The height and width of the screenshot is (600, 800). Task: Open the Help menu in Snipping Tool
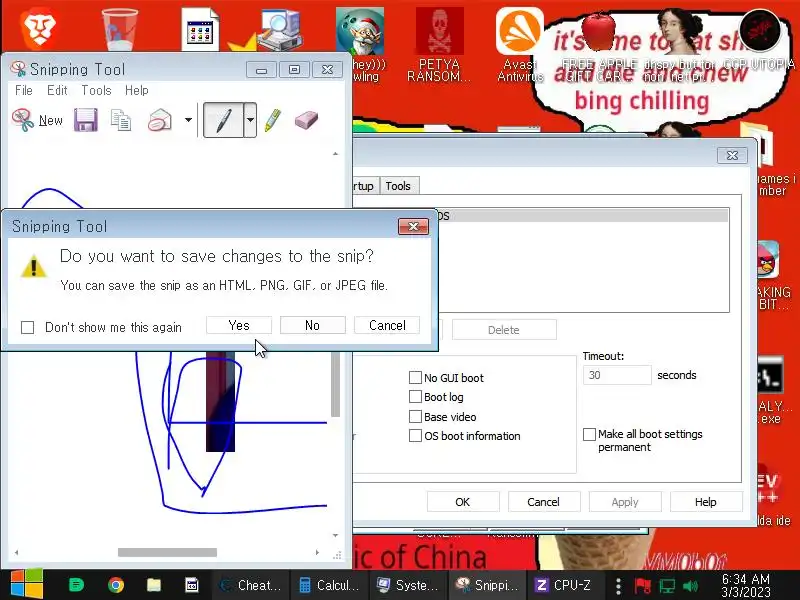pyautogui.click(x=137, y=90)
